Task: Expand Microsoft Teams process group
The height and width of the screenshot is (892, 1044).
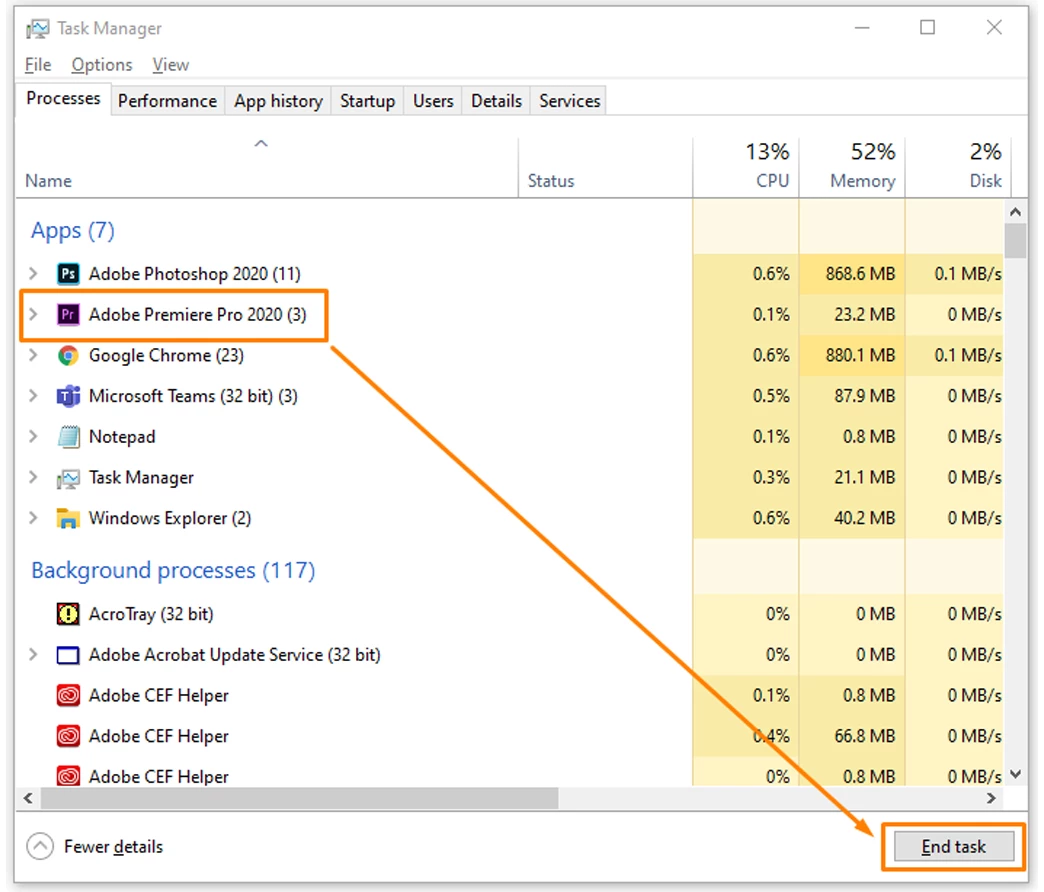Action: click(x=33, y=396)
